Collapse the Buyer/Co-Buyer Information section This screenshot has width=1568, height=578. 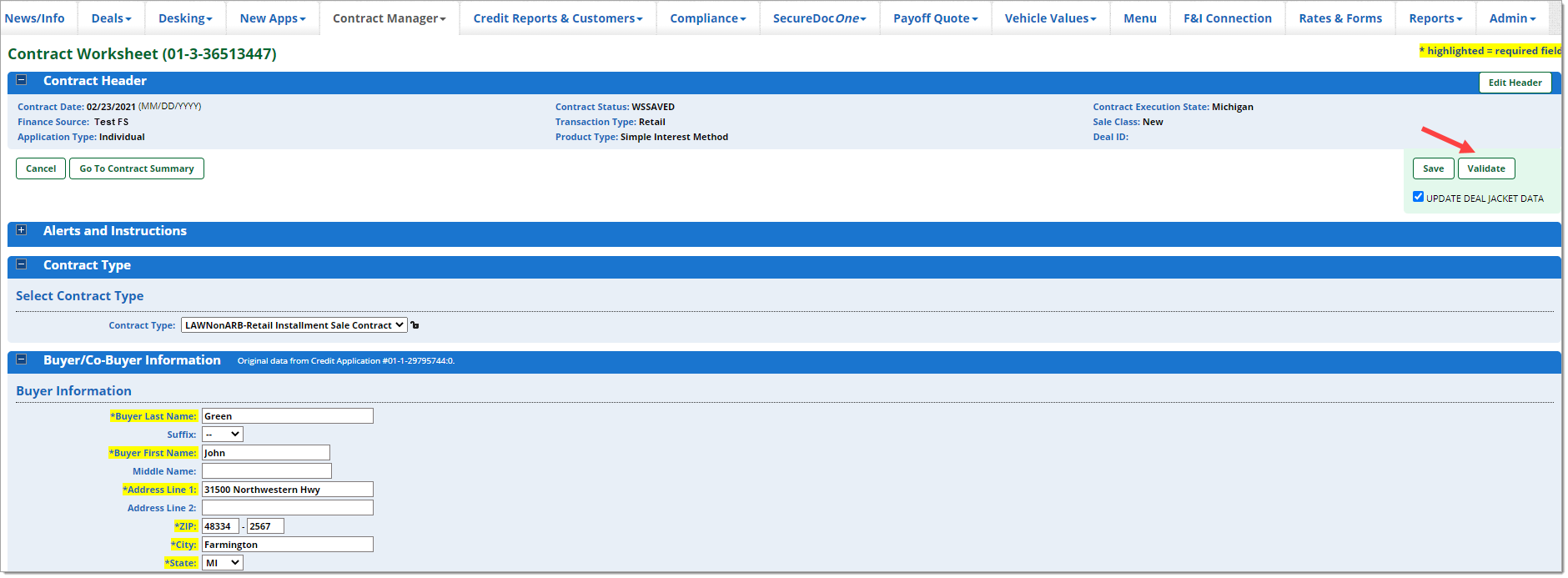coord(22,359)
